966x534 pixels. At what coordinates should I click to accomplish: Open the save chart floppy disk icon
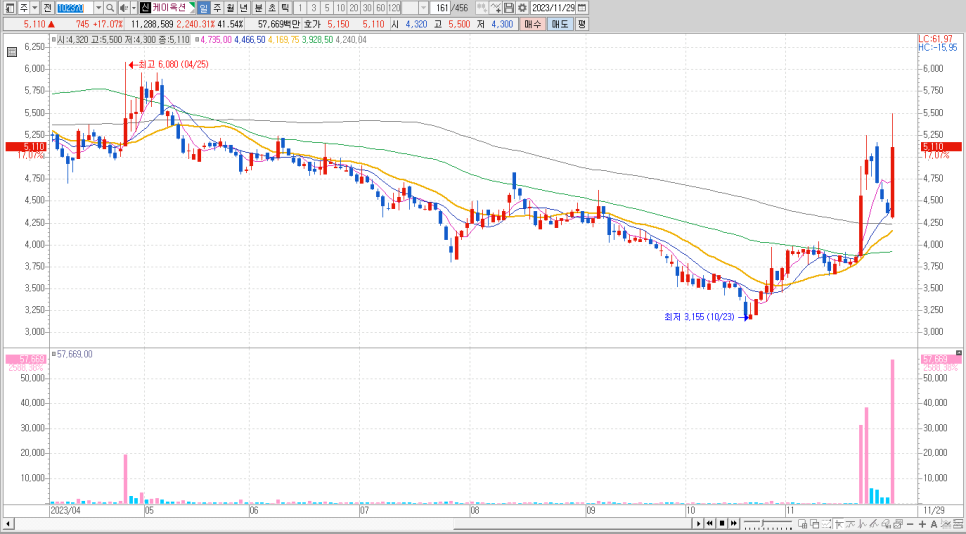(x=509, y=8)
